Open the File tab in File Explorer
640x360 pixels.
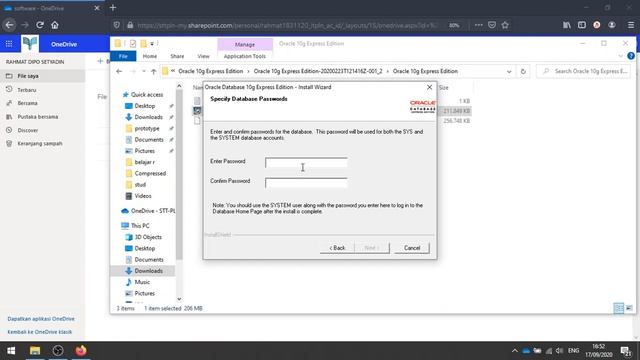[x=123, y=56]
